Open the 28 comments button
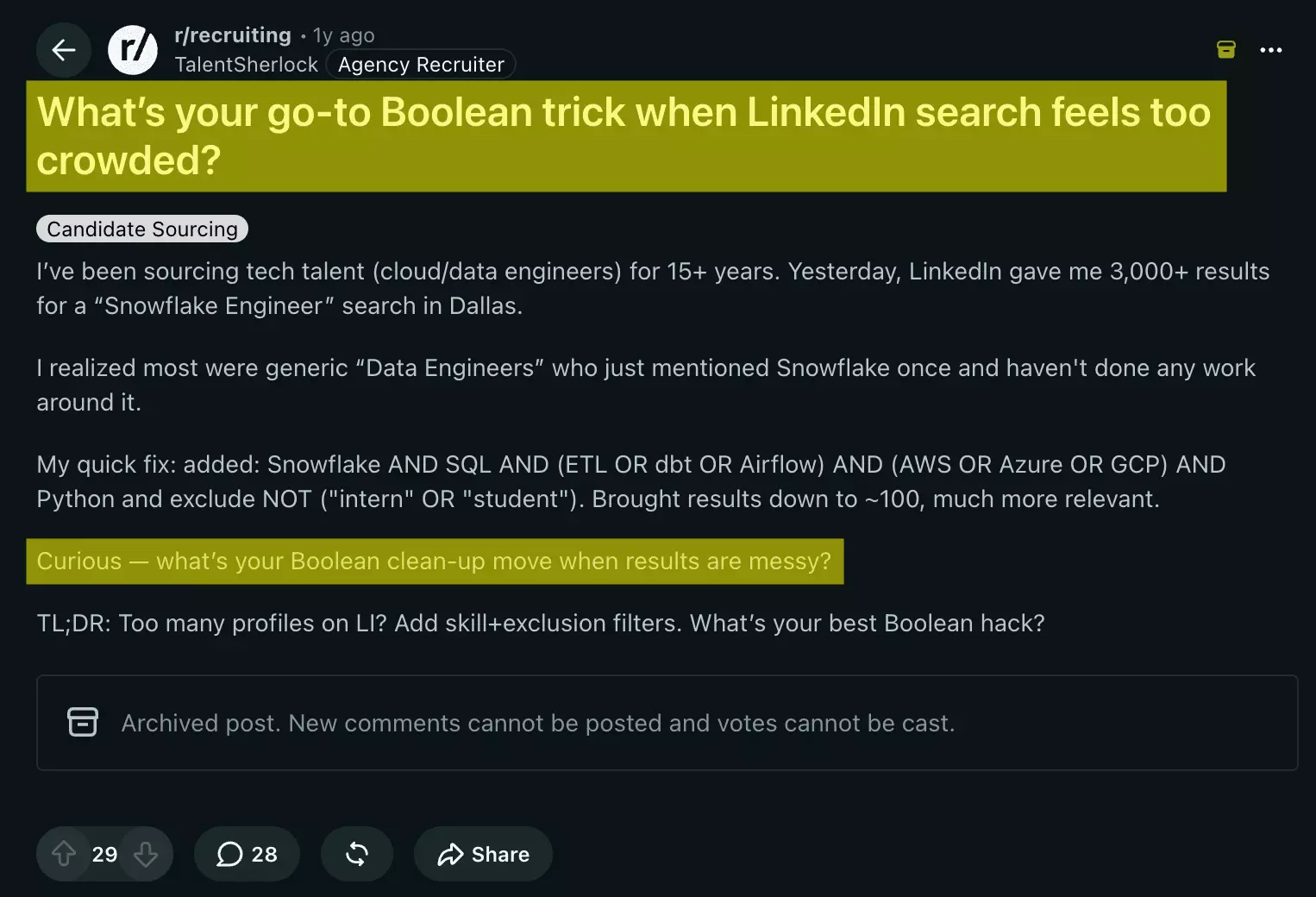The height and width of the screenshot is (897, 1316). click(247, 854)
